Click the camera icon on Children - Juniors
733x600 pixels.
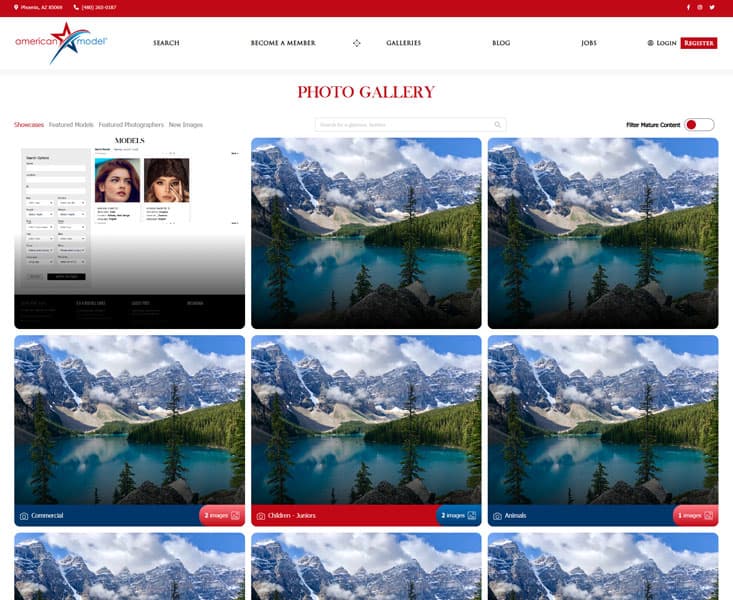(261, 516)
